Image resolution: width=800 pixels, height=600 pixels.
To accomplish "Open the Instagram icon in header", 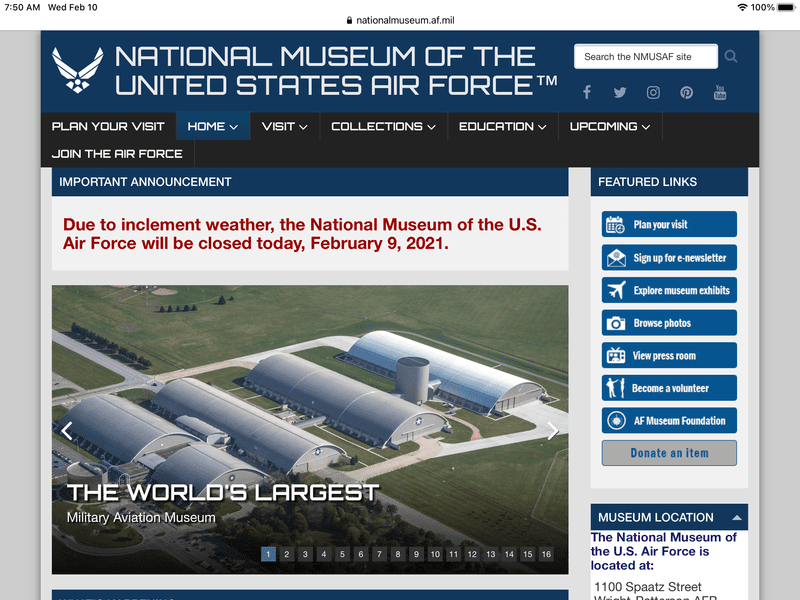I will pos(653,92).
